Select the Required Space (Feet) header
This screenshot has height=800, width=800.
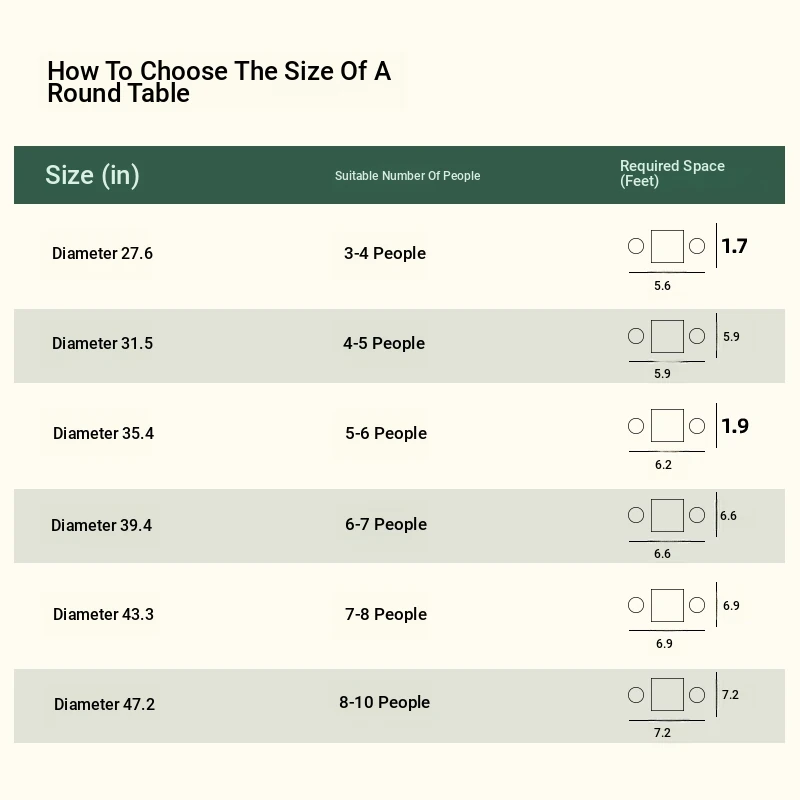click(672, 173)
